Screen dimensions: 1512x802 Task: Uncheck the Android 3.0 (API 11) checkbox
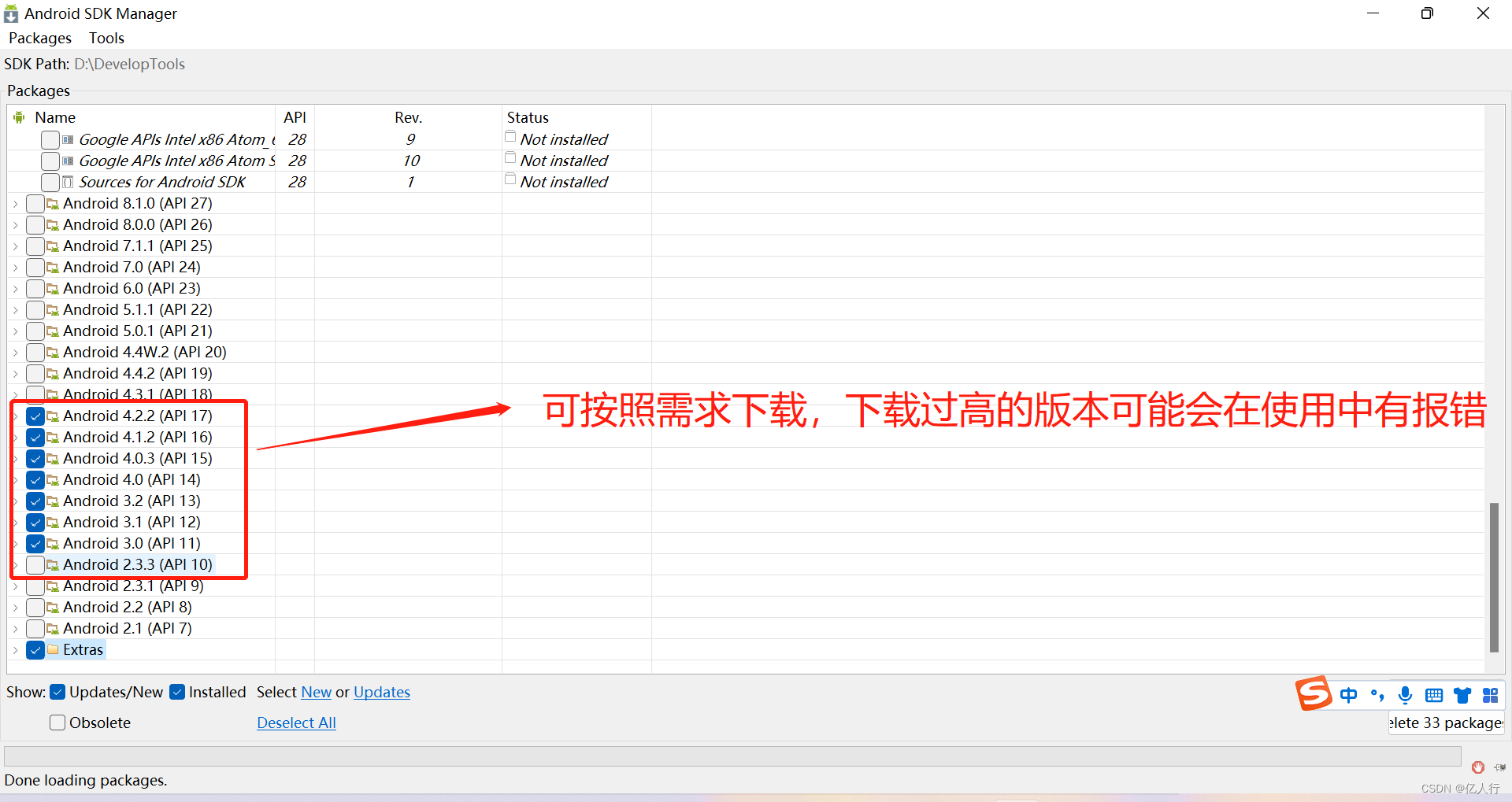[35, 544]
